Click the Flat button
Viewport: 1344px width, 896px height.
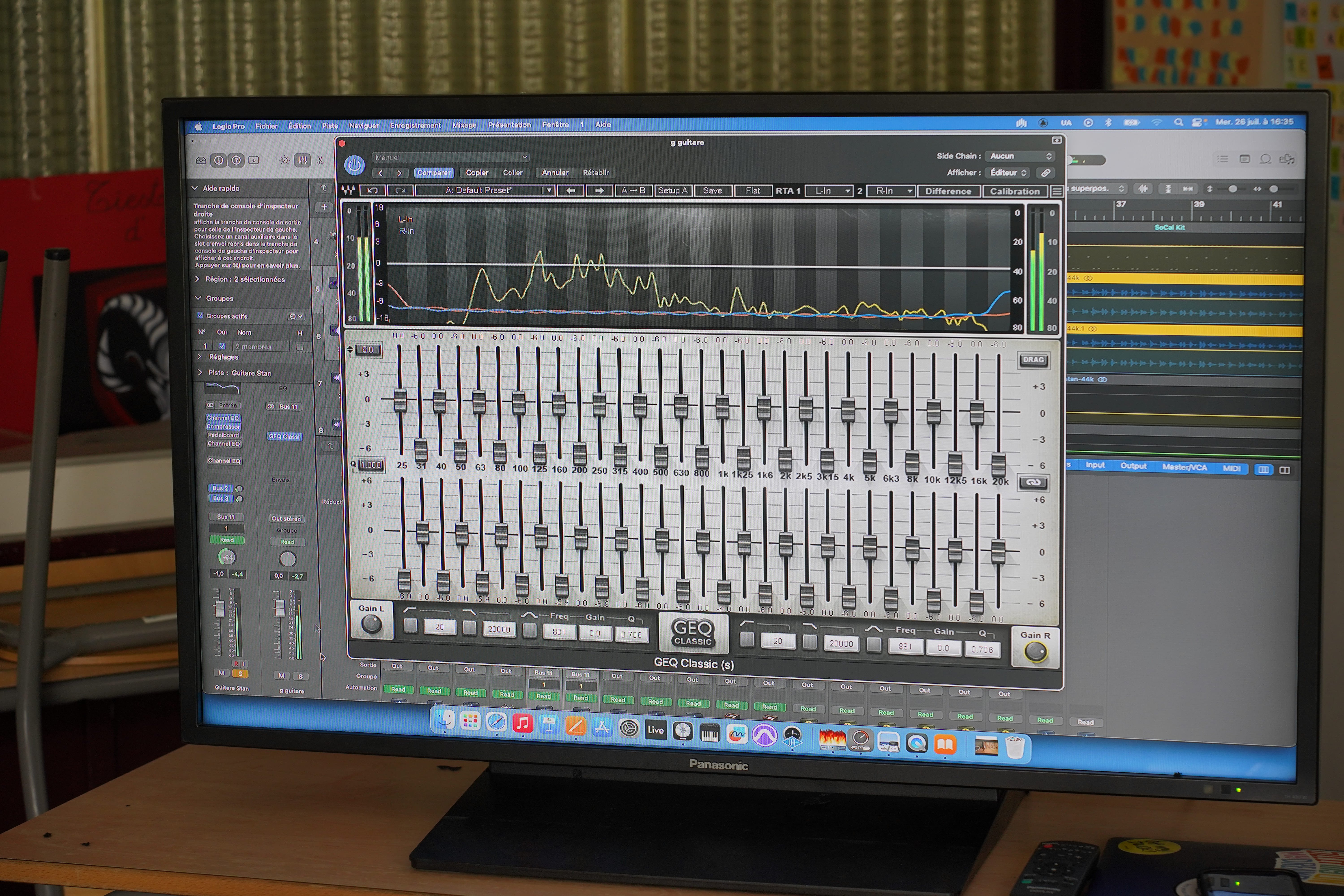click(753, 191)
